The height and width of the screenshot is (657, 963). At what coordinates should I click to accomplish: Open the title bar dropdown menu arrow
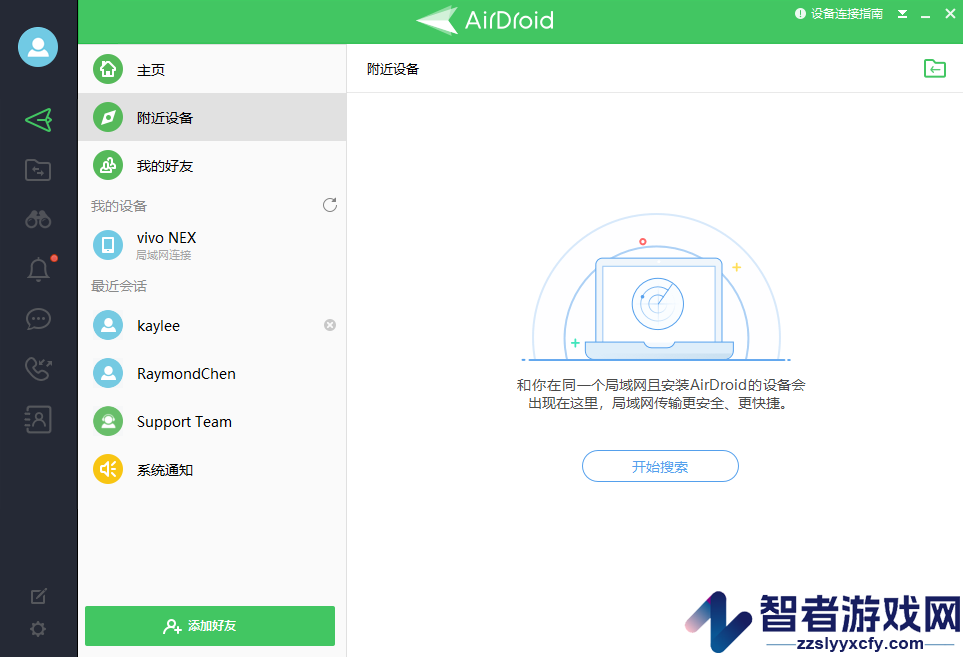pos(902,14)
